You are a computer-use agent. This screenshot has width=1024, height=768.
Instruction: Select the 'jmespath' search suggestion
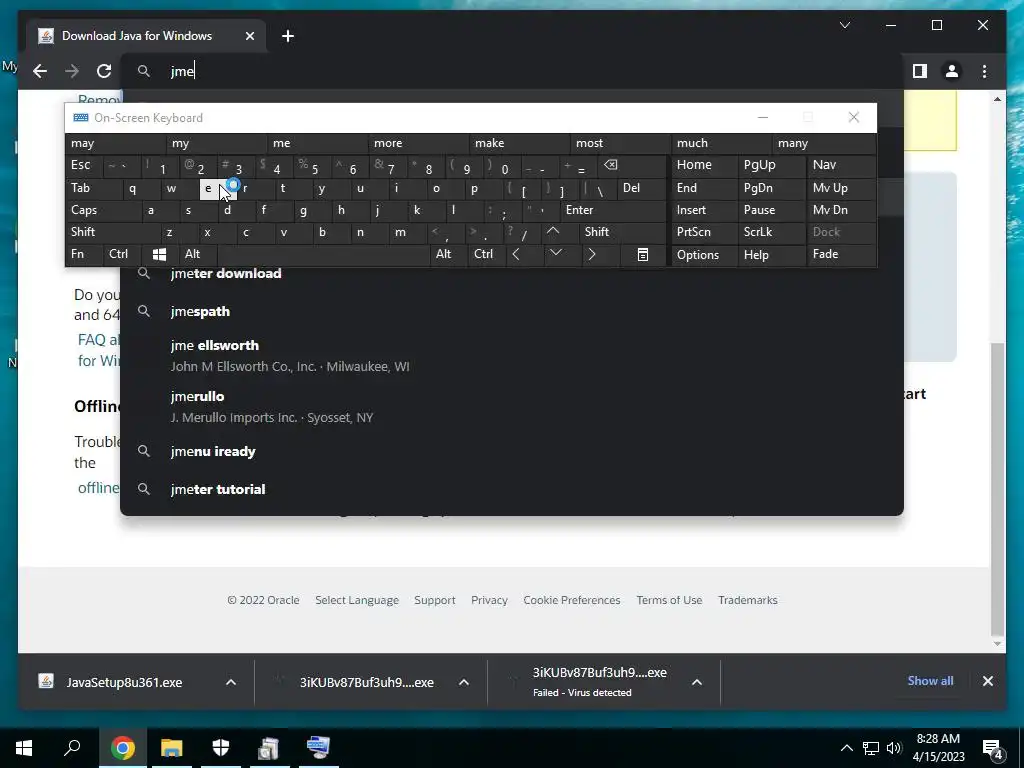[512, 312]
